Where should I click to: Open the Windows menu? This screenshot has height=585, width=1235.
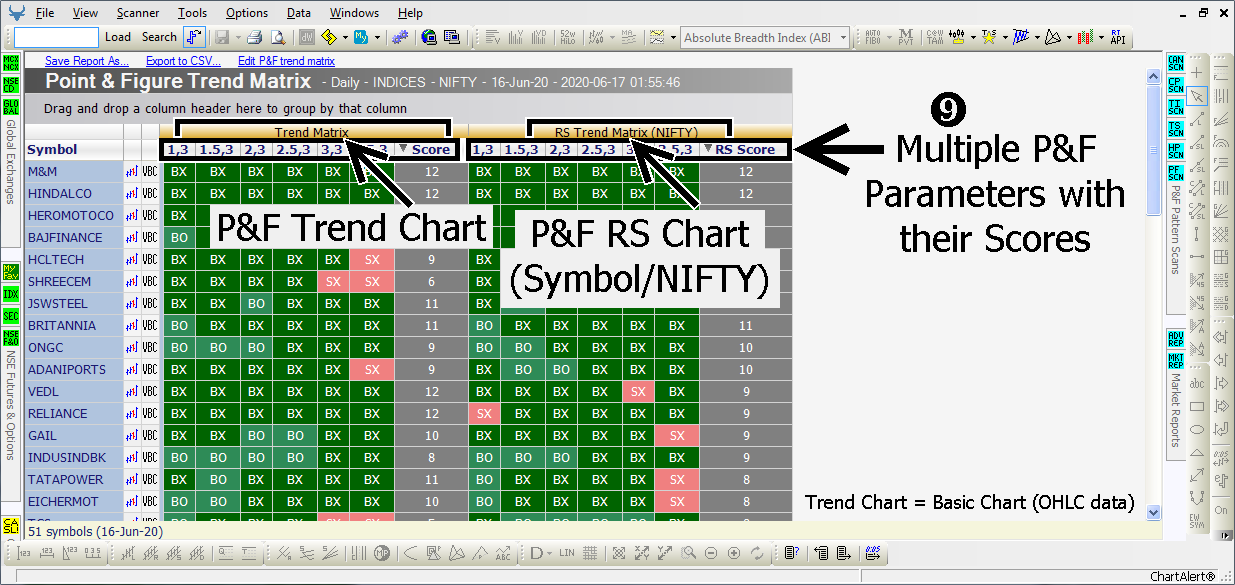tap(354, 13)
